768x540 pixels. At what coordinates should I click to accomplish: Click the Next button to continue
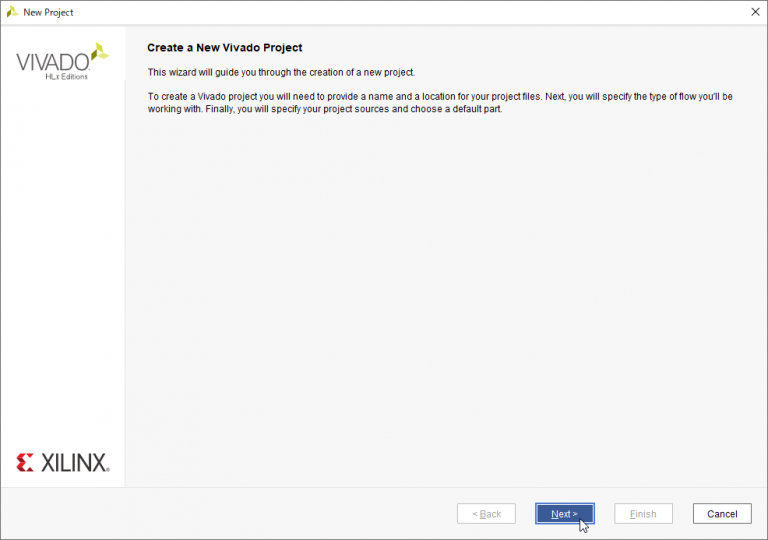[564, 514]
